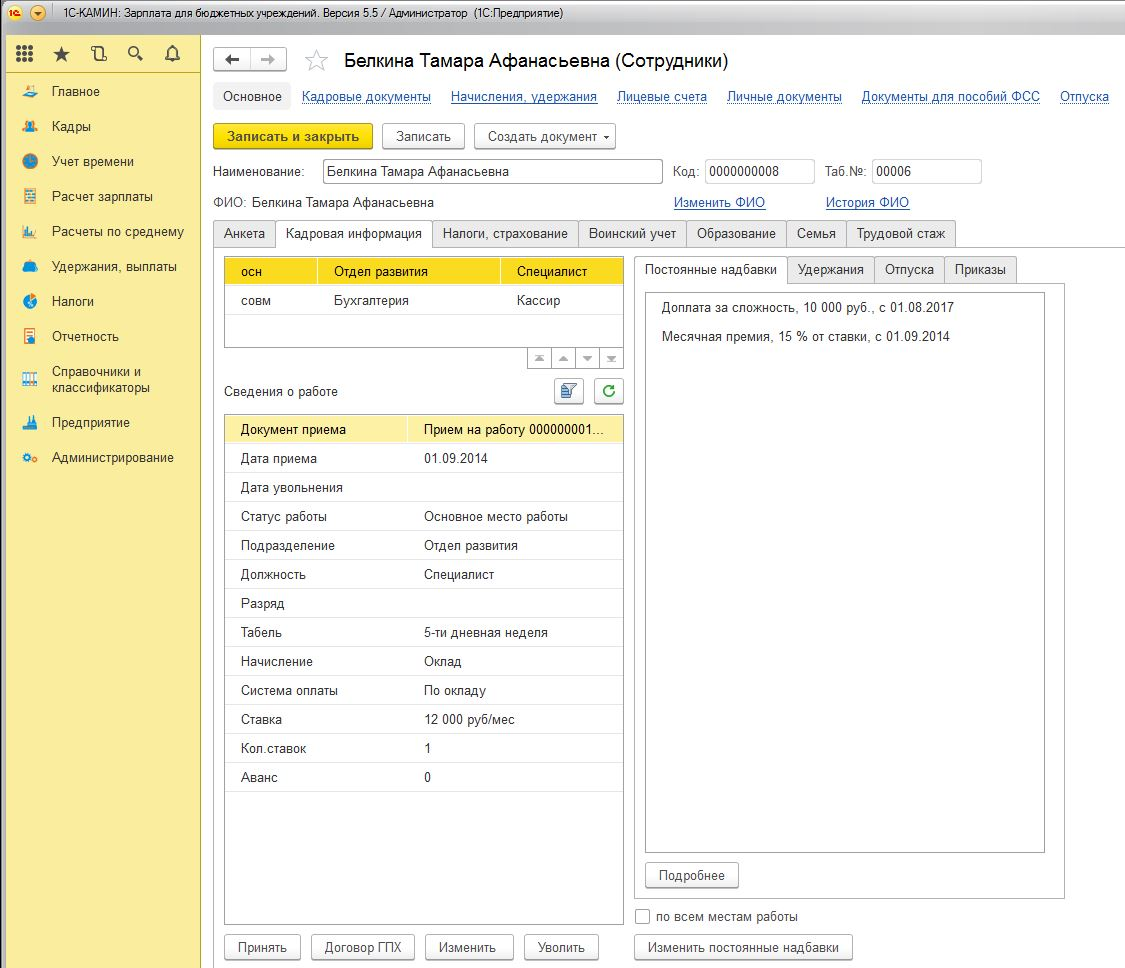Move position row down with arrow
Viewport: 1125px width, 968px height.
click(x=588, y=359)
